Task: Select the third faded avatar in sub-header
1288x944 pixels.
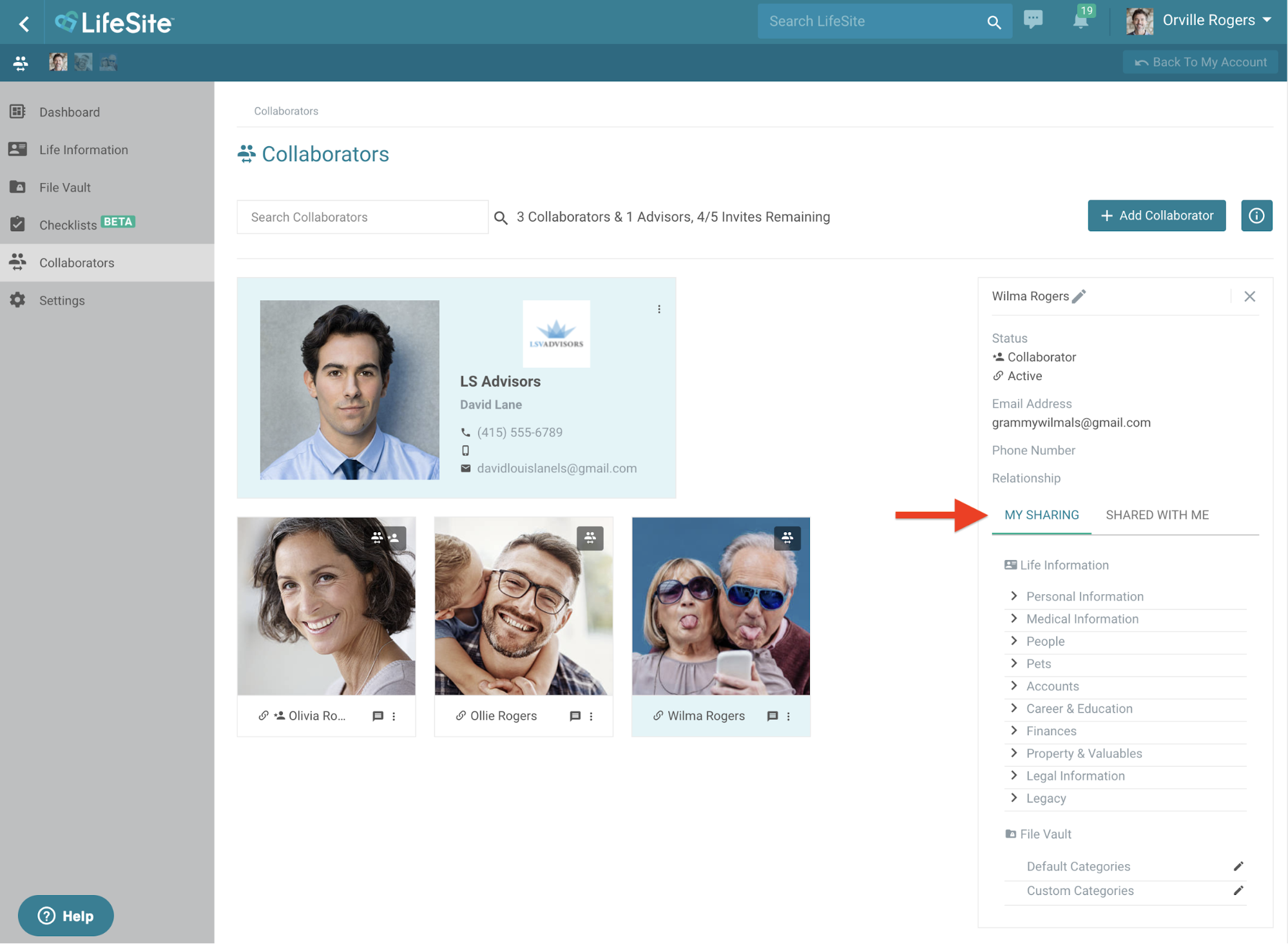Action: click(x=108, y=62)
